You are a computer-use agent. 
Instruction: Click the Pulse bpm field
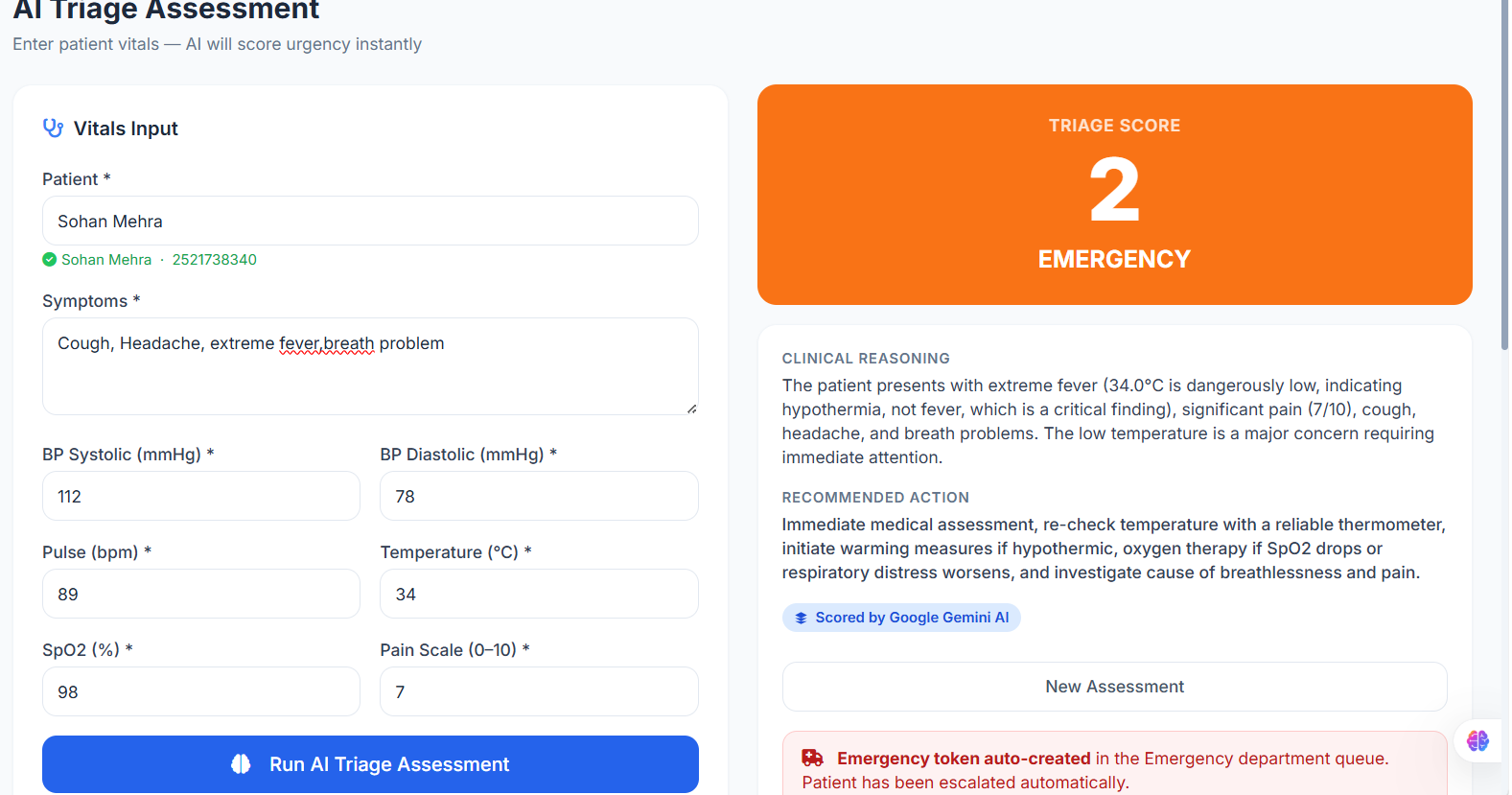[x=201, y=594]
